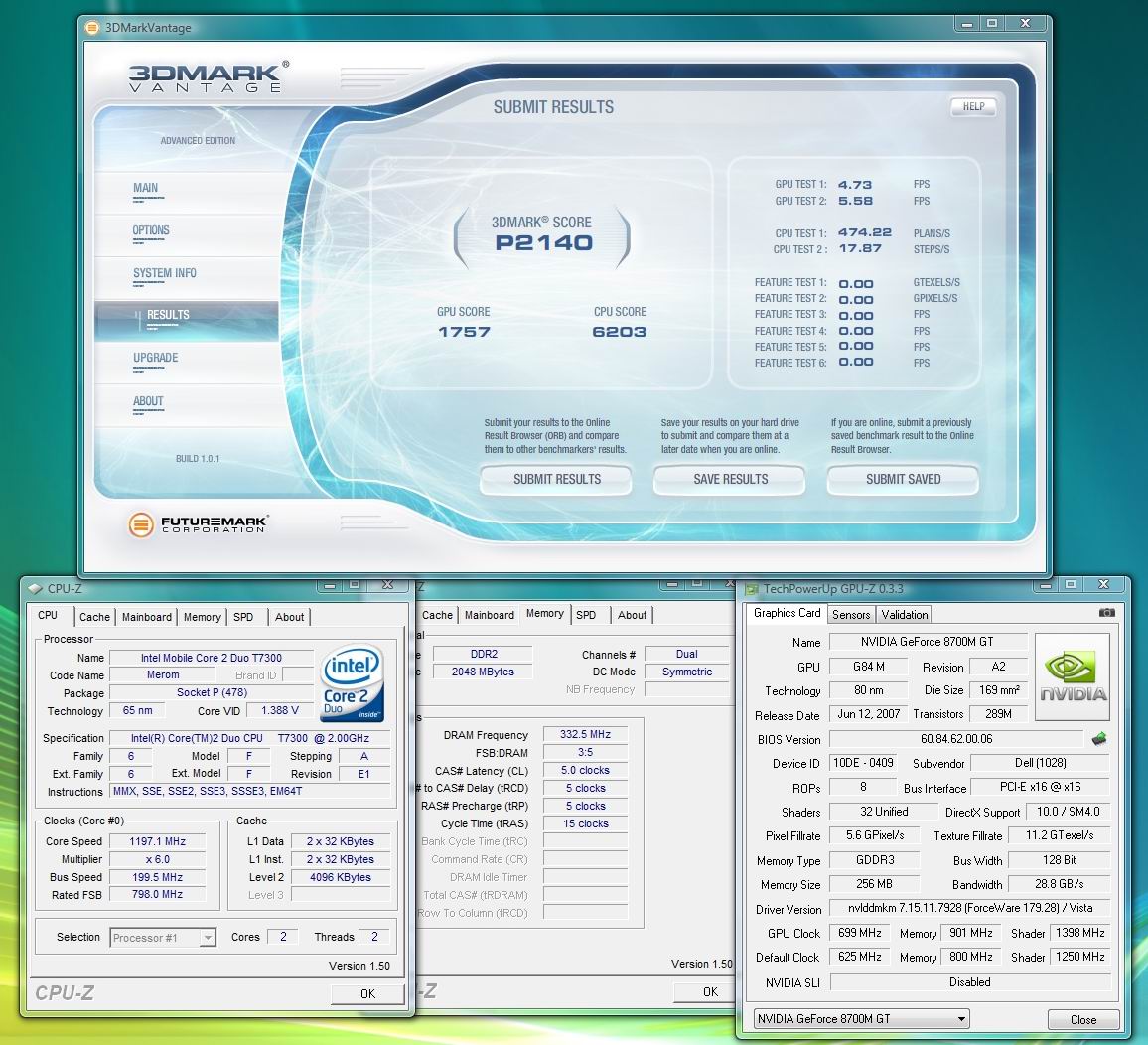Click the SAVE RESULTS button
Image resolution: width=1148 pixels, height=1045 pixels.
[x=730, y=479]
